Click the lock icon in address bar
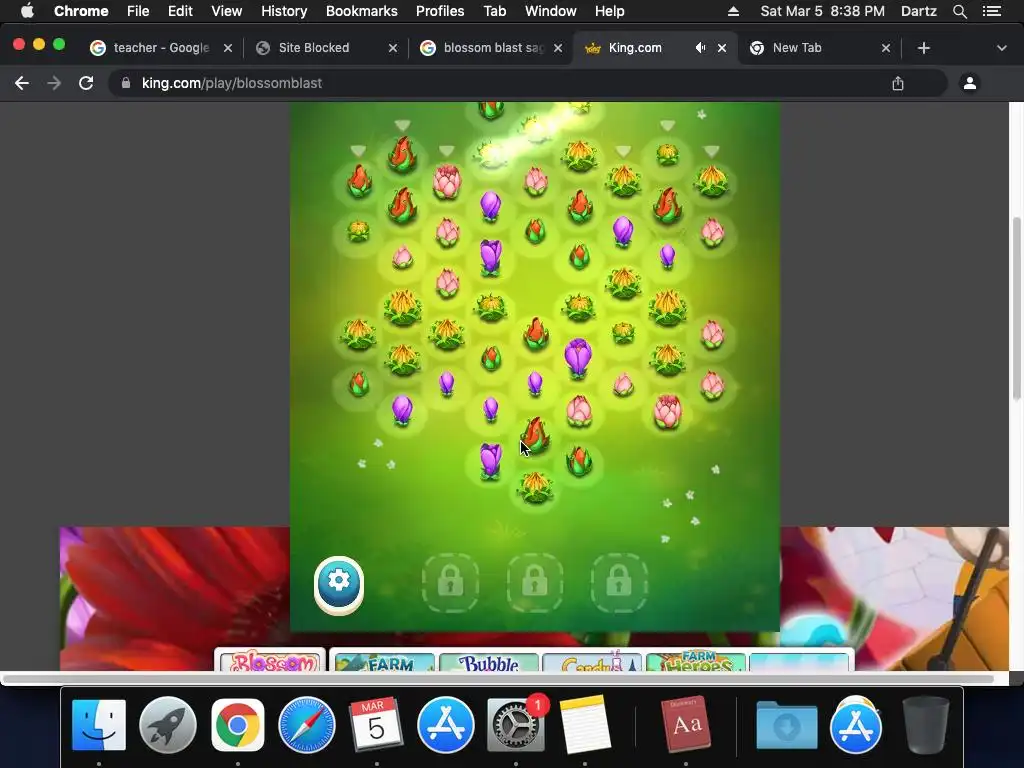Screen dimensions: 1024x768 [x=126, y=83]
